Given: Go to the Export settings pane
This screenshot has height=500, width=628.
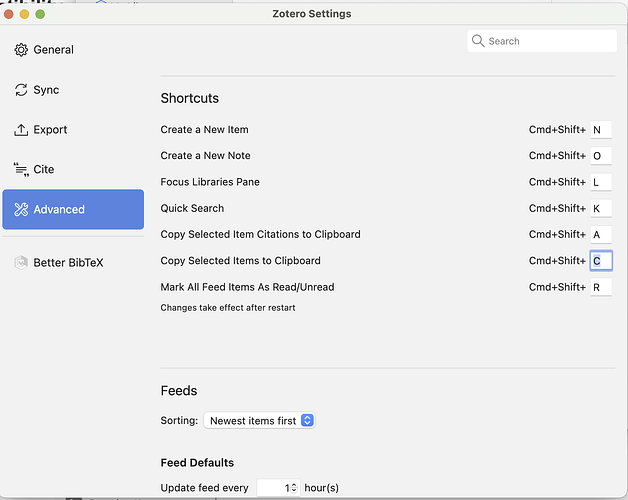Looking at the screenshot, I should (x=73, y=130).
